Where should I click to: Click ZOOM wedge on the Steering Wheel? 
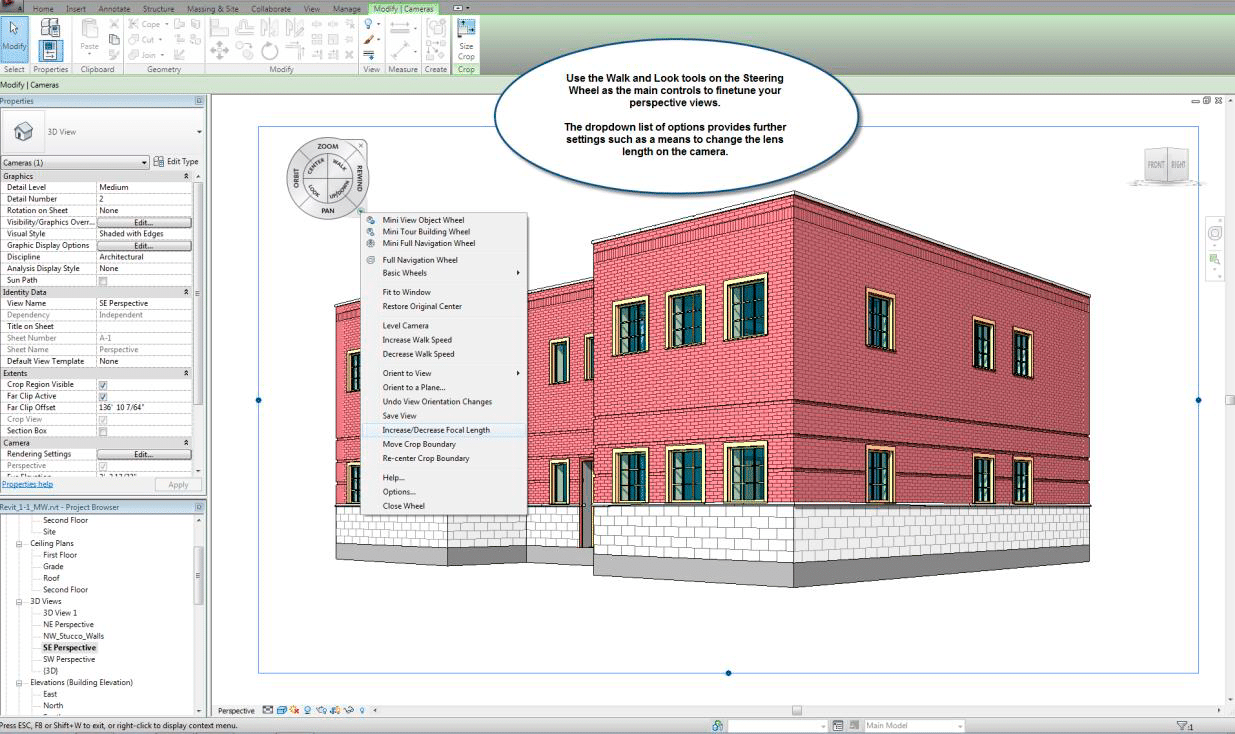tap(327, 147)
